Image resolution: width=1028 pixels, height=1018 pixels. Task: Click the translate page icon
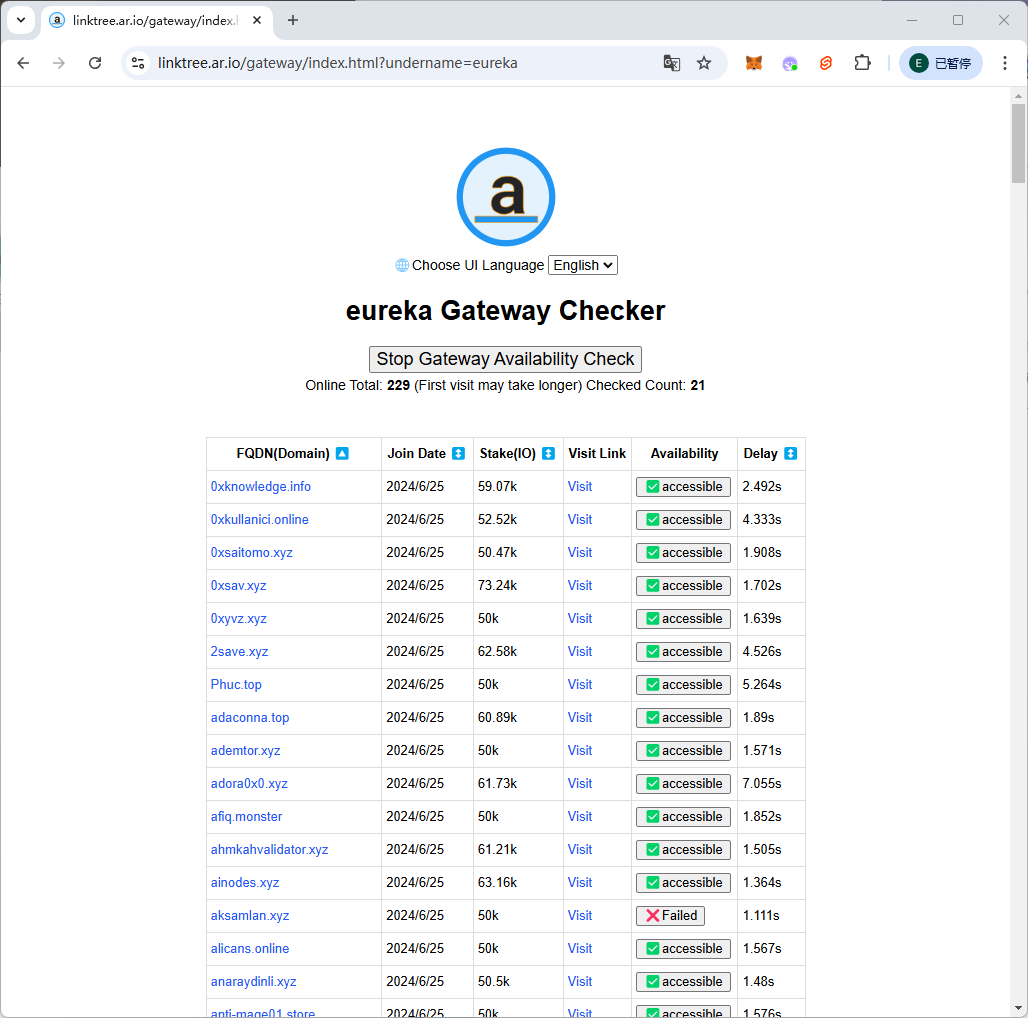[x=671, y=63]
